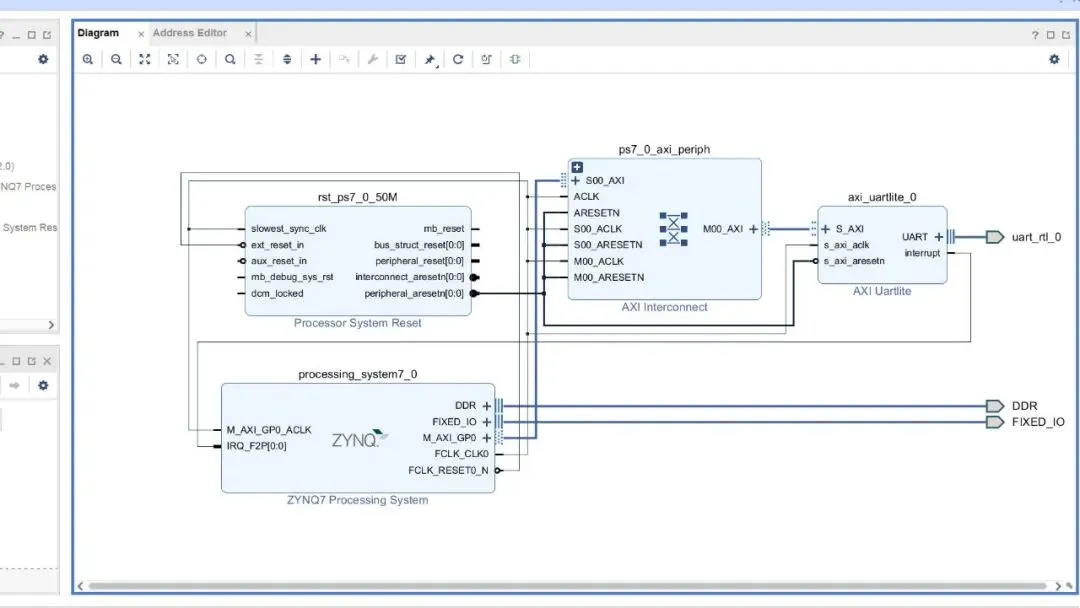This screenshot has height=608, width=1080.
Task: Zoom to fit the selected objects
Action: 173,59
